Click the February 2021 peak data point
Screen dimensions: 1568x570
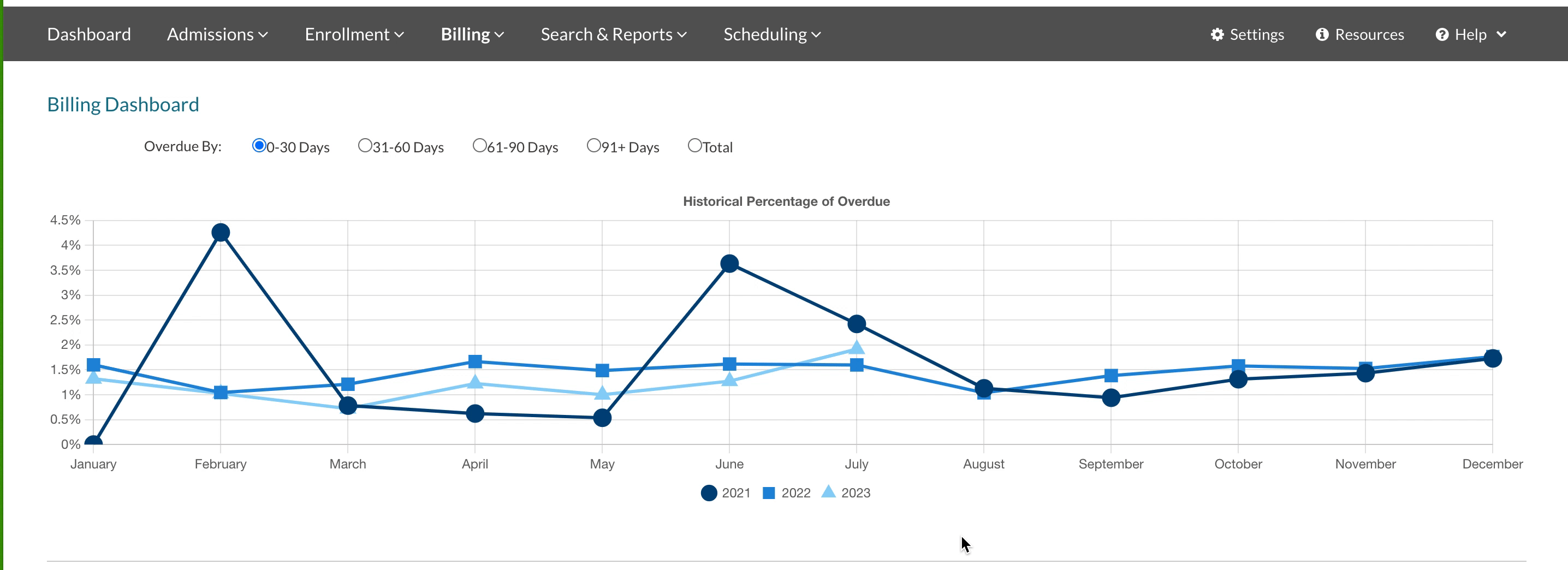click(221, 233)
